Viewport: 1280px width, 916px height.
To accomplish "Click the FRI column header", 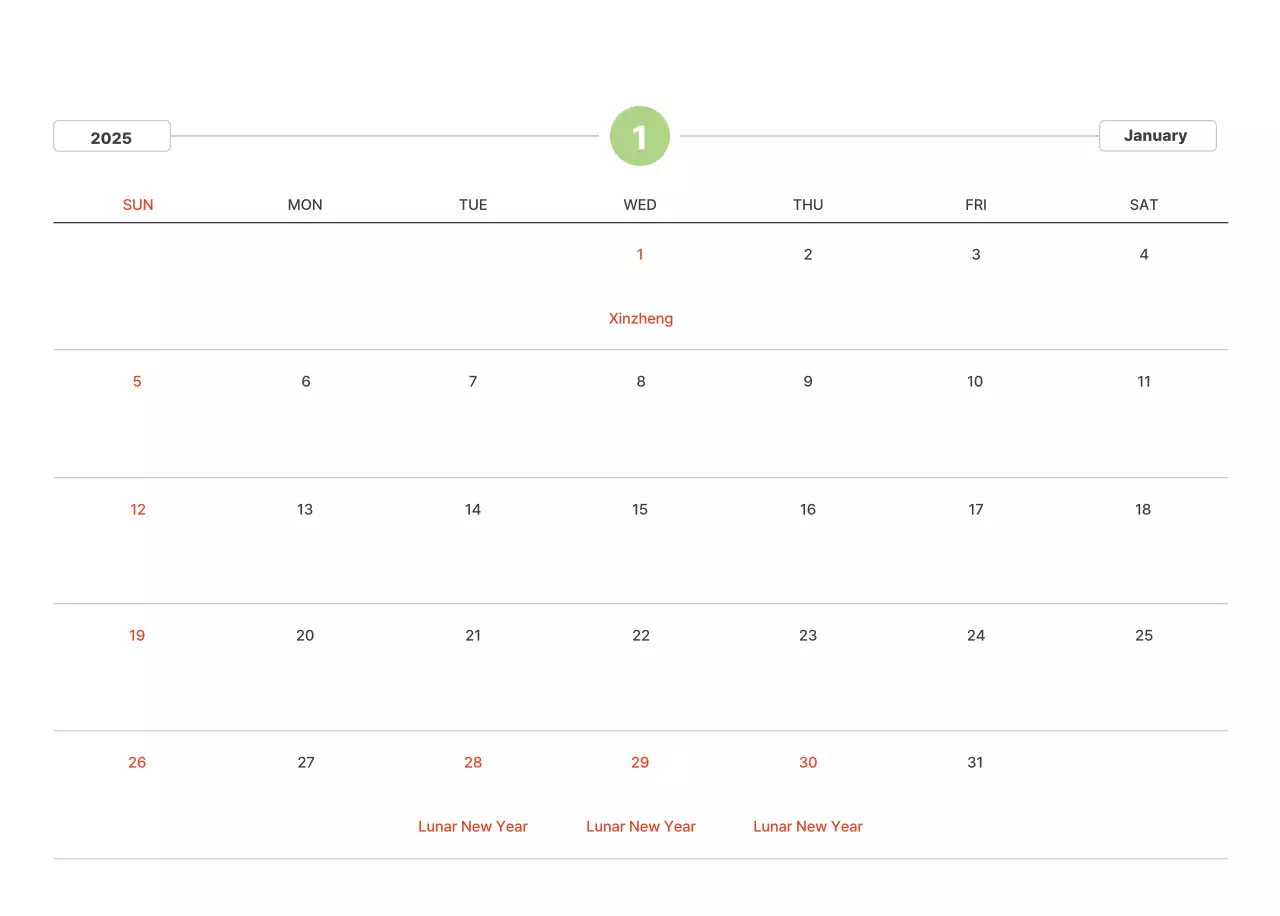I will 976,205.
